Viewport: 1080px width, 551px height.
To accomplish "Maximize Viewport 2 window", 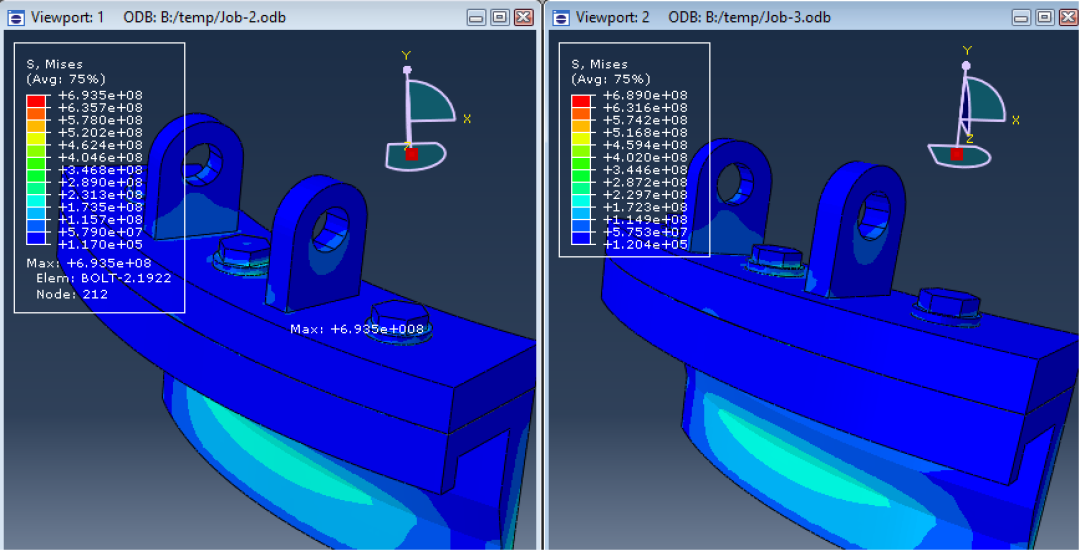I will [1046, 17].
